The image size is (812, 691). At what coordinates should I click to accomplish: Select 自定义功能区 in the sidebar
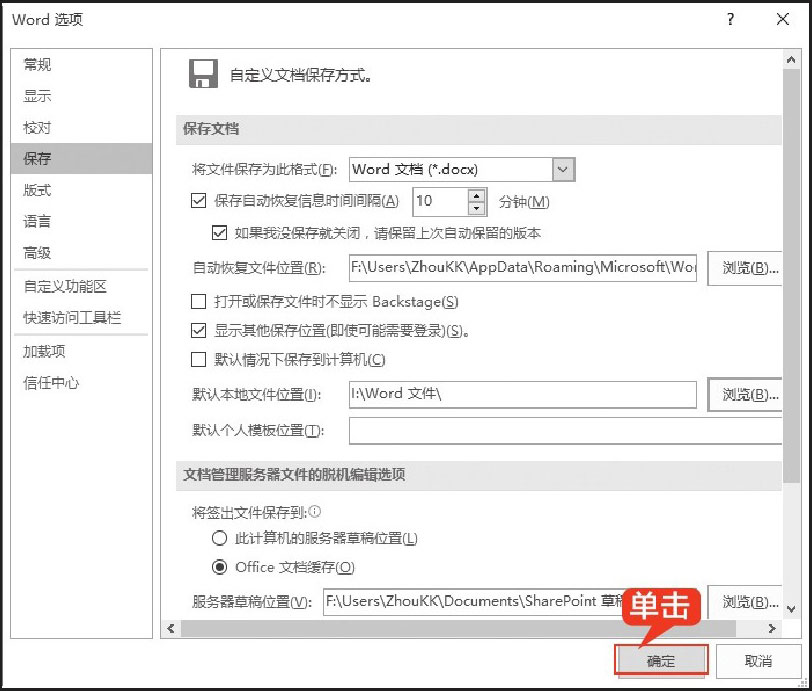[x=65, y=287]
